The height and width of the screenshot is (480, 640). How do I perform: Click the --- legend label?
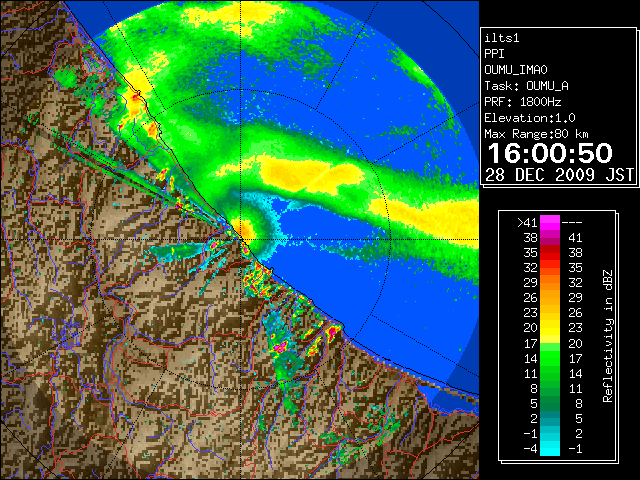click(x=572, y=223)
